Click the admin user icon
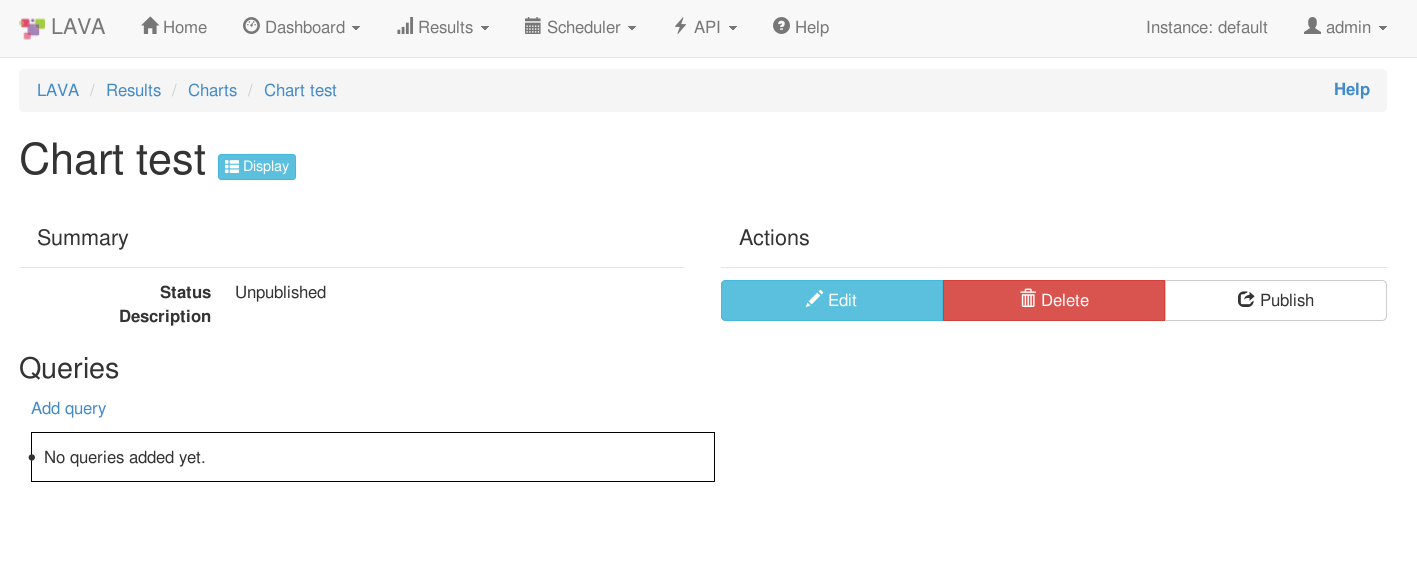The image size is (1417, 576). coord(1312,26)
